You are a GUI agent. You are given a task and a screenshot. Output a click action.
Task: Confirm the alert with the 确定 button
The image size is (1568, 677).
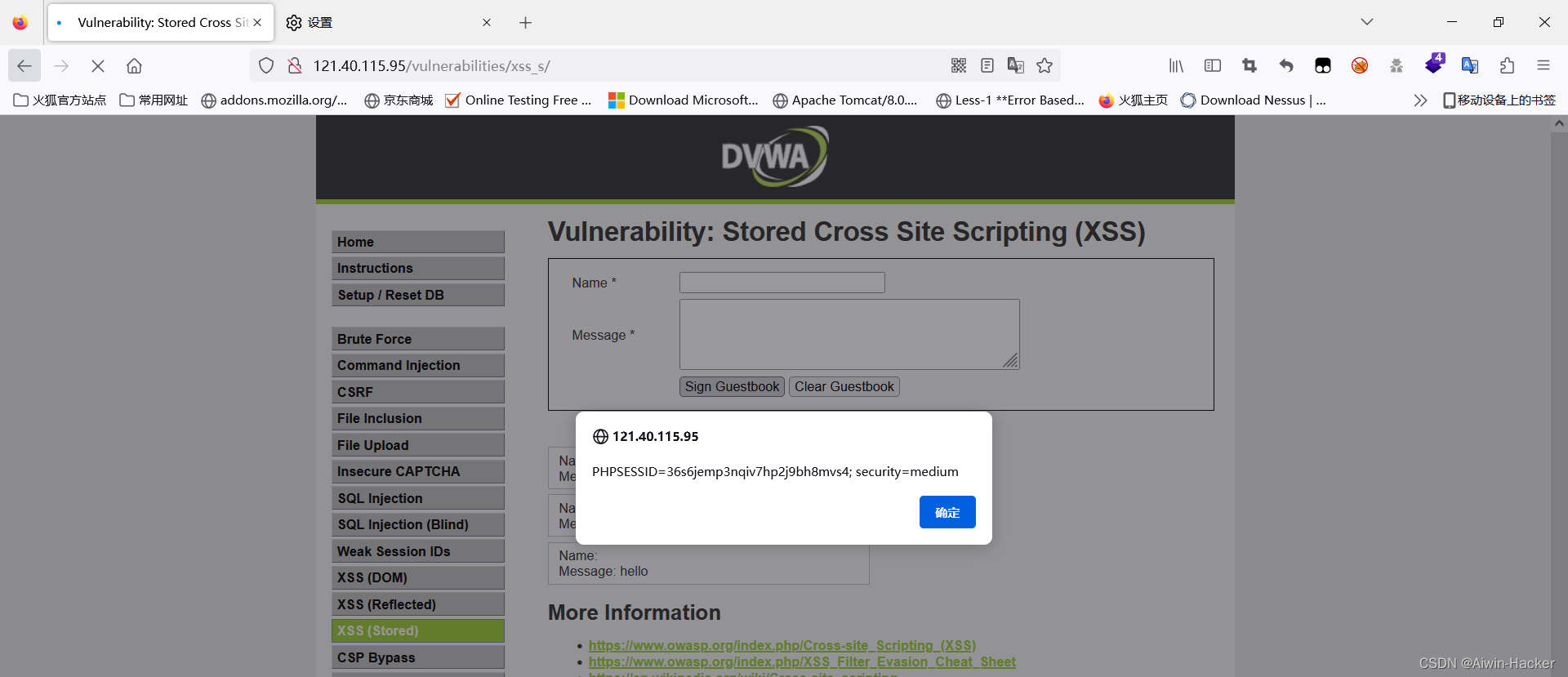[x=947, y=512]
